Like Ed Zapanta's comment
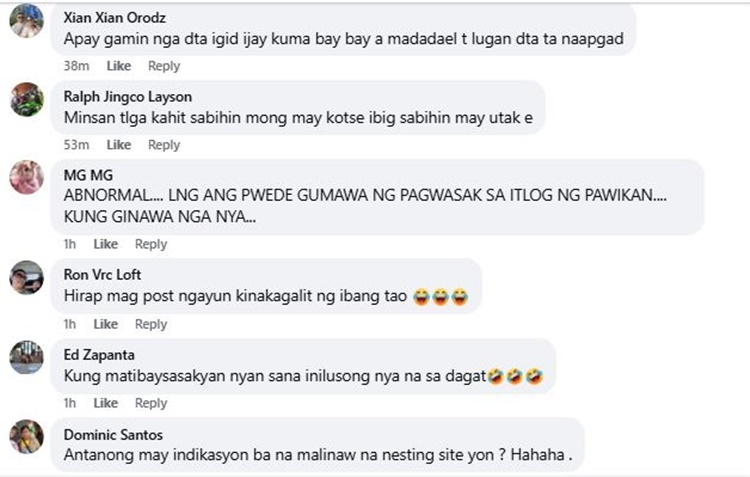This screenshot has height=477, width=750. click(106, 403)
